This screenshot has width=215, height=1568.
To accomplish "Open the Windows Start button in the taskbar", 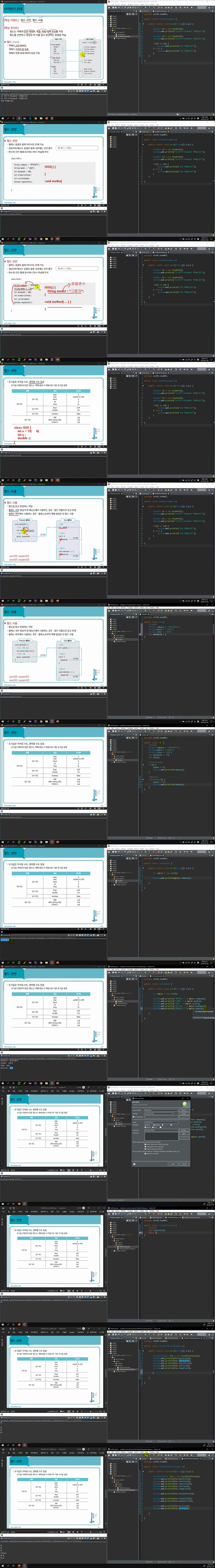I will pyautogui.click(x=2, y=118).
